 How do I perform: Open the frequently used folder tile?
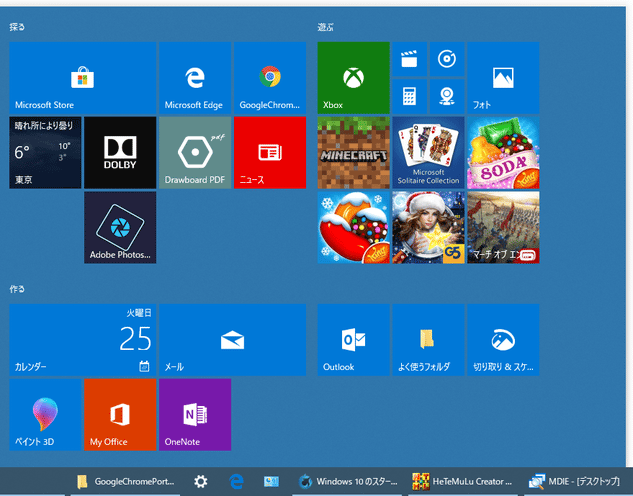(x=428, y=340)
